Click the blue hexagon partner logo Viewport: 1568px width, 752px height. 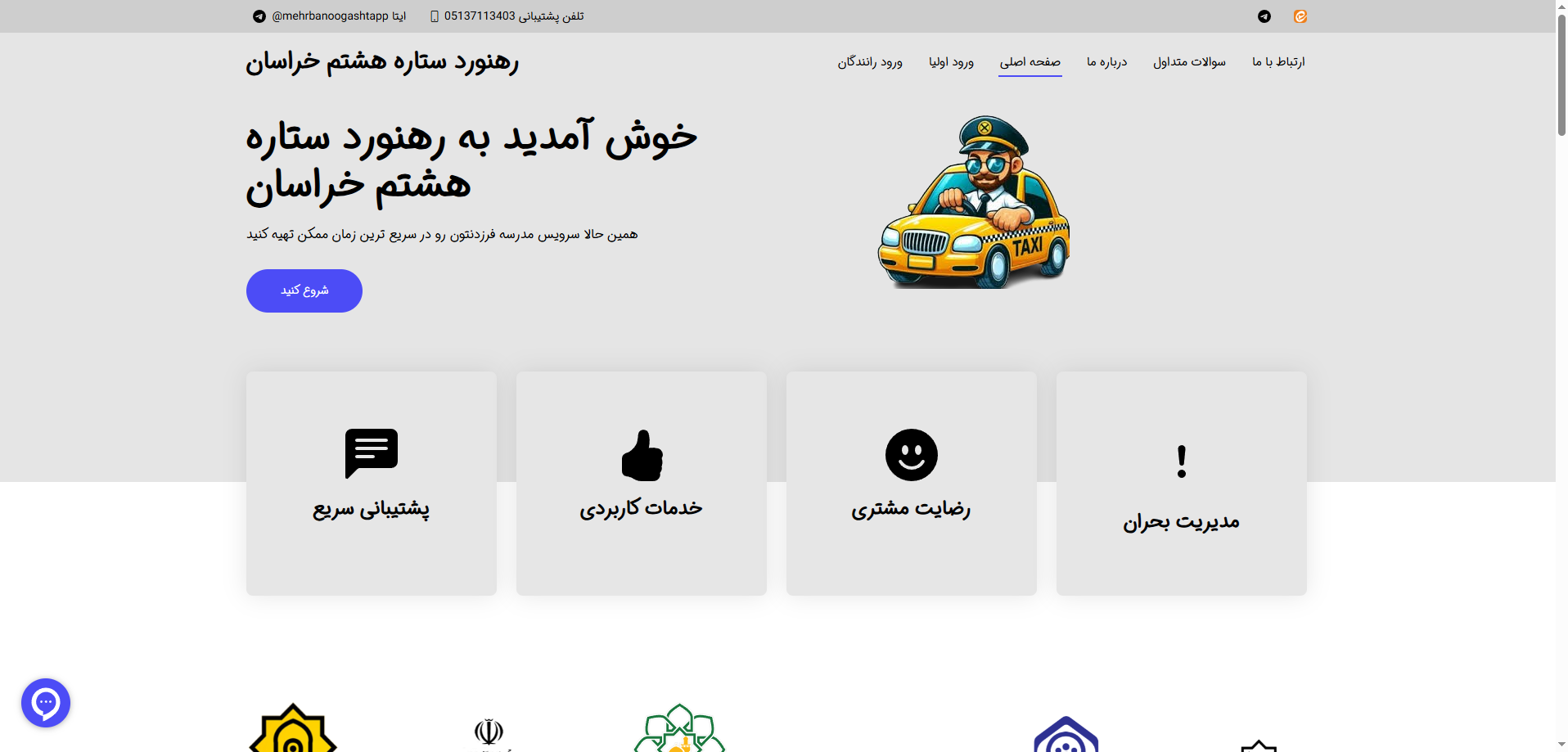[1066, 734]
